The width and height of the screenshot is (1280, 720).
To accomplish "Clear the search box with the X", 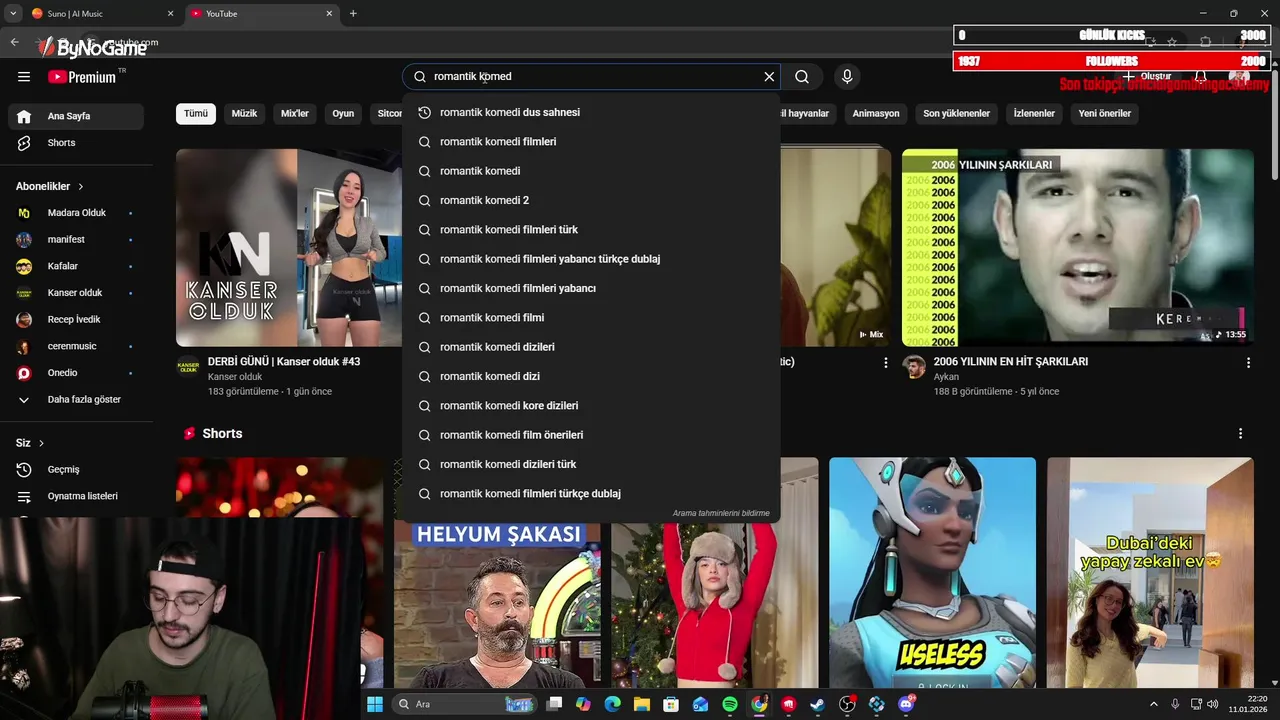I will (769, 77).
